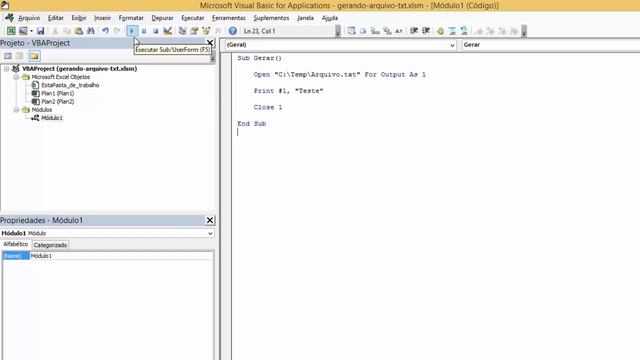The width and height of the screenshot is (640, 360).
Task: Toggle Folders in the Project panel
Action: 34,56
